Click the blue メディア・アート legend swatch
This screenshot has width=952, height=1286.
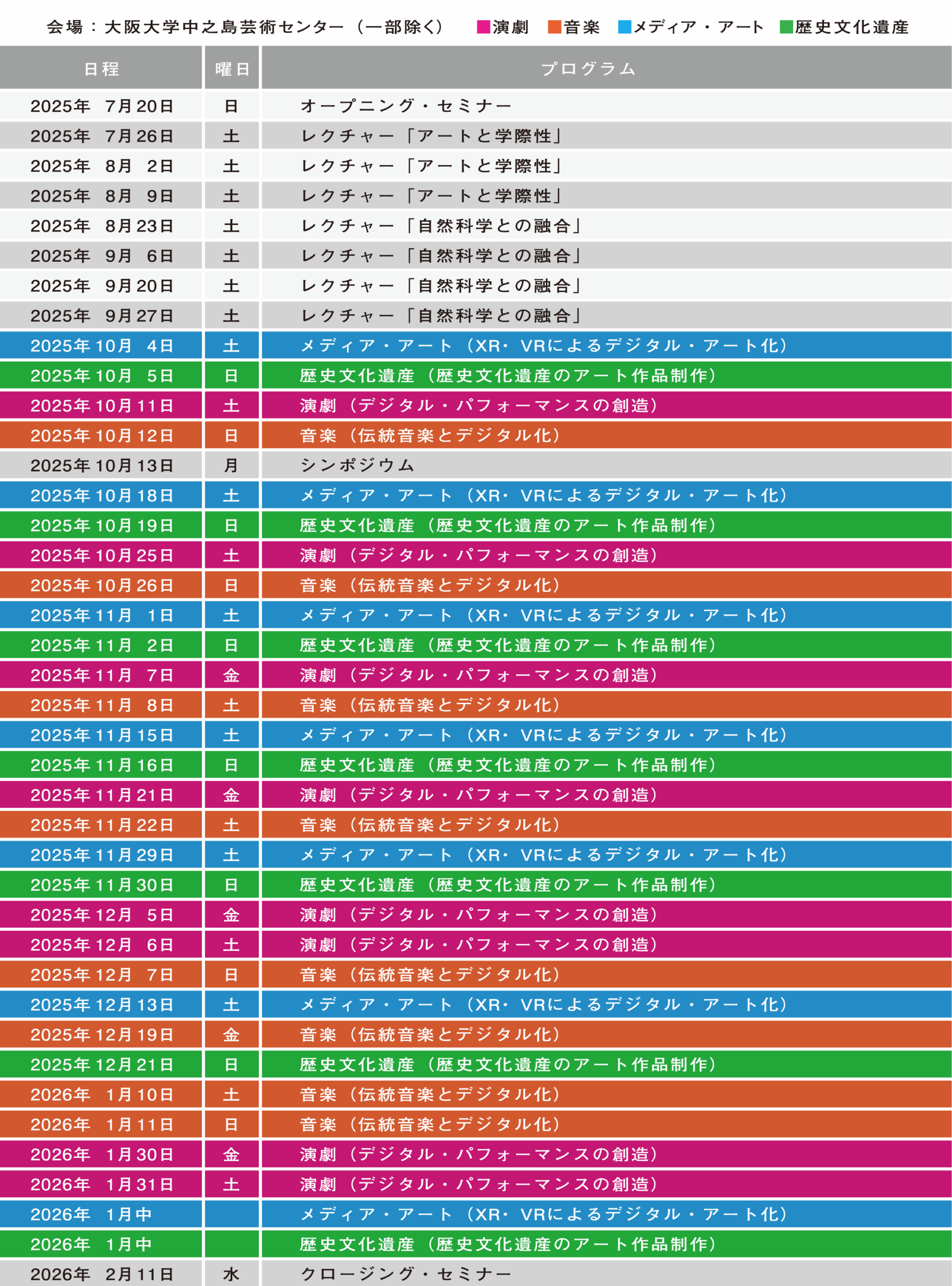point(624,27)
